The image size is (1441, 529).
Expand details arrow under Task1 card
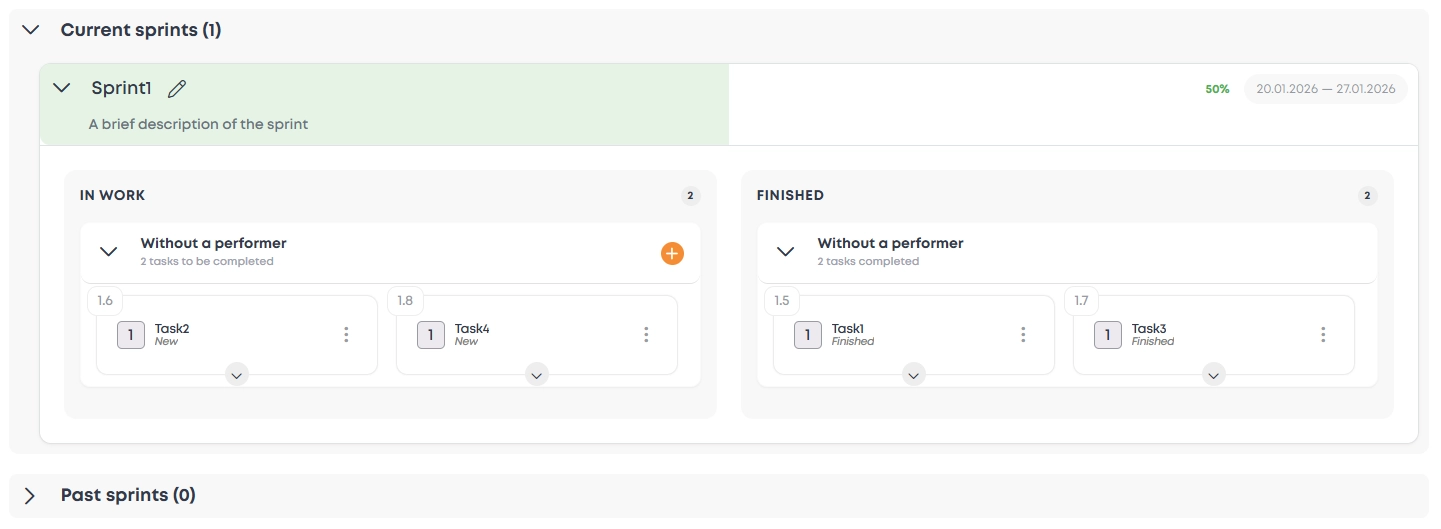pyautogui.click(x=914, y=375)
